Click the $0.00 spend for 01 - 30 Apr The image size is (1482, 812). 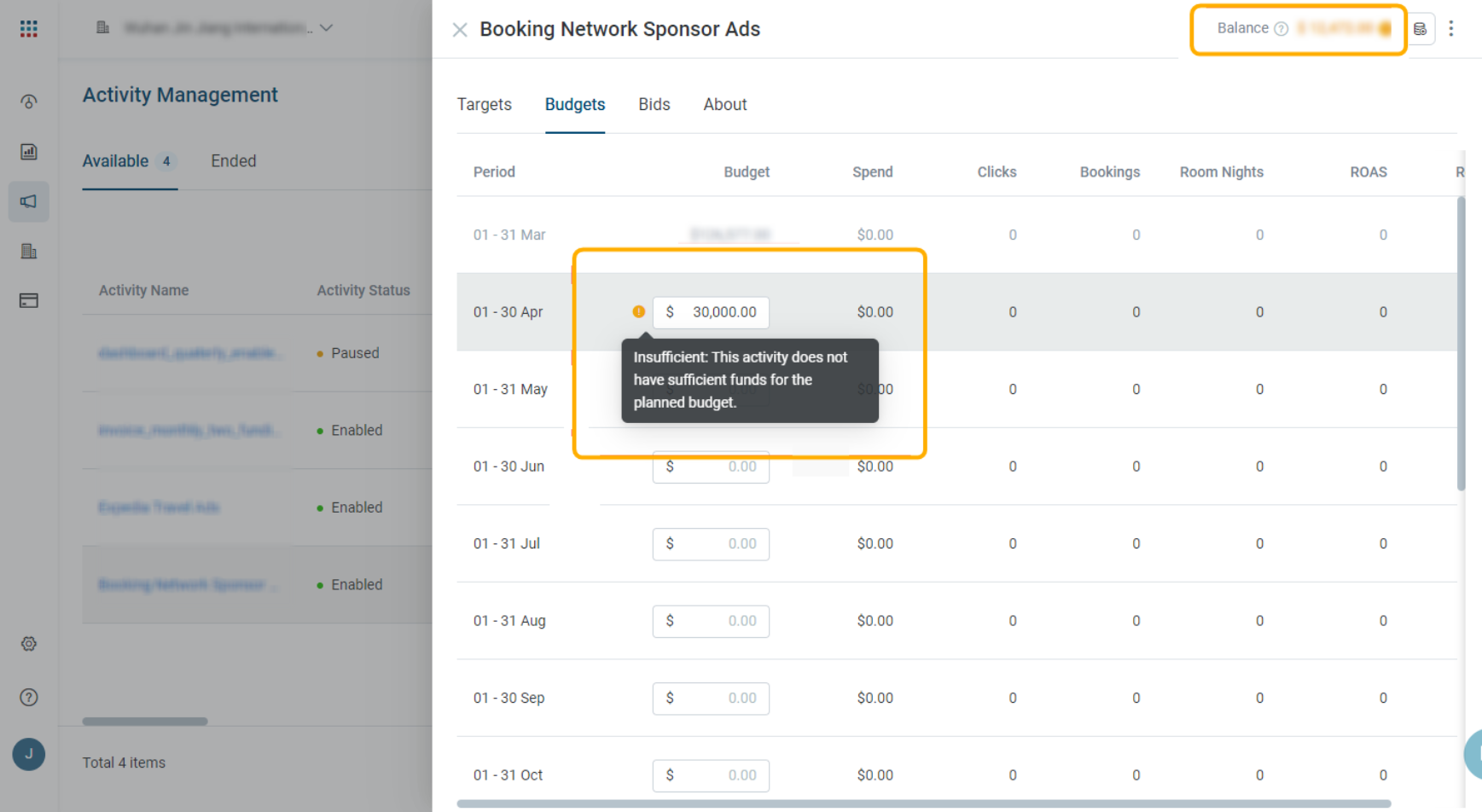[x=875, y=312]
